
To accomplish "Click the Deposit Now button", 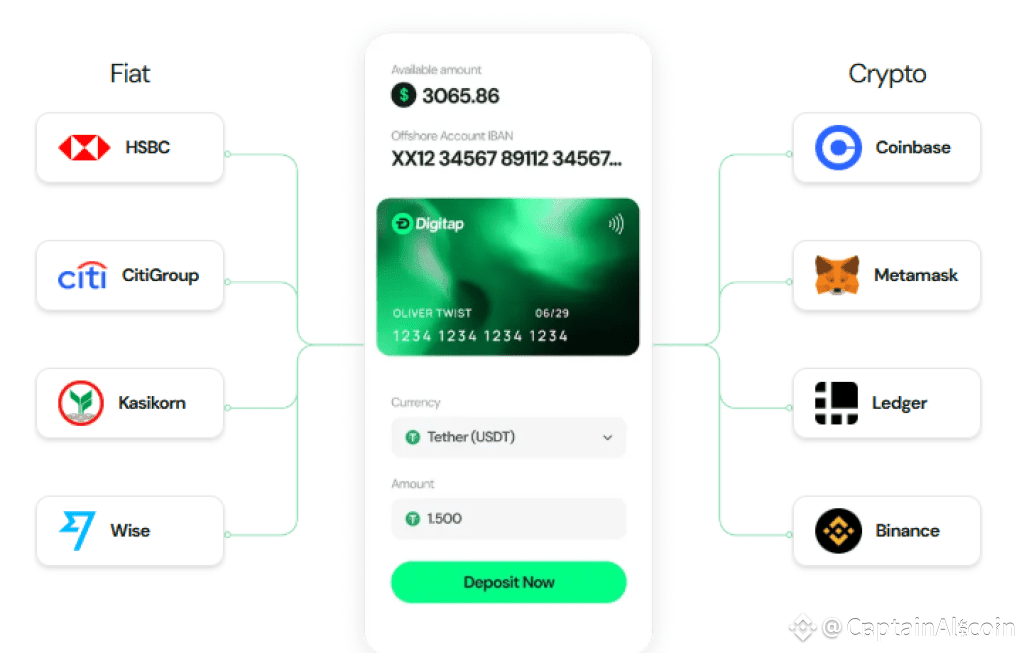I will tap(509, 582).
